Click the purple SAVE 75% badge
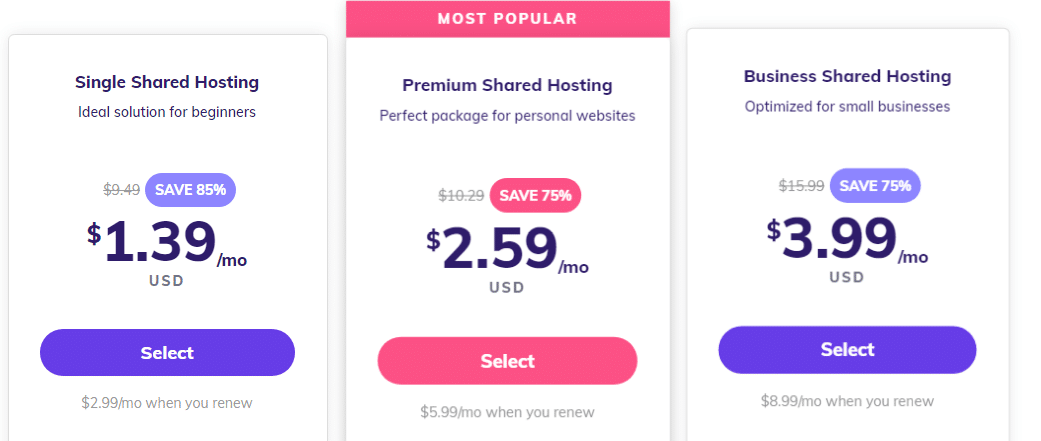 875,186
